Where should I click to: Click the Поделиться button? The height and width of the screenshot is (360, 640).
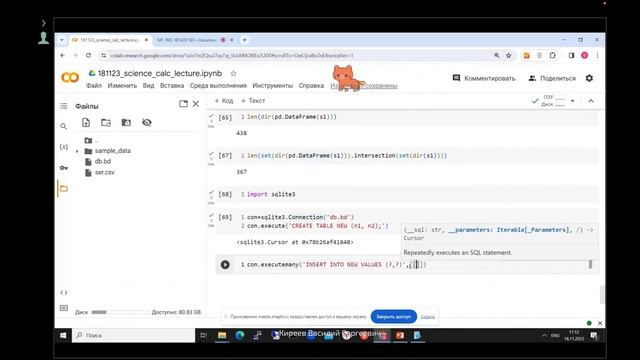coord(552,78)
